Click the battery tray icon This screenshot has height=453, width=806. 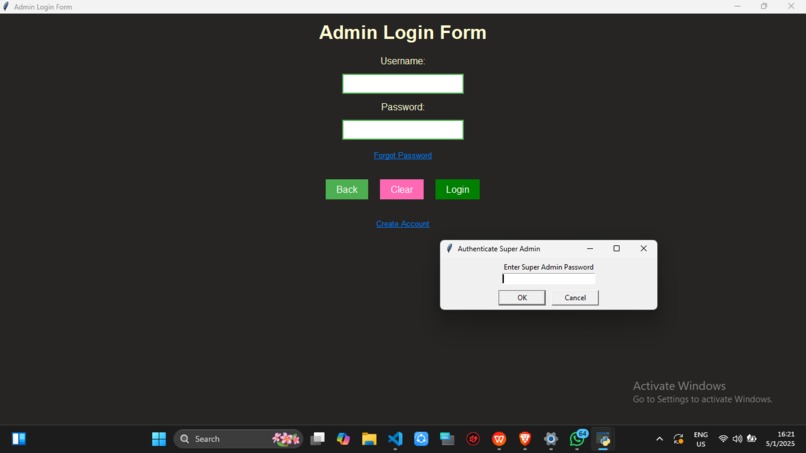pyautogui.click(x=752, y=439)
